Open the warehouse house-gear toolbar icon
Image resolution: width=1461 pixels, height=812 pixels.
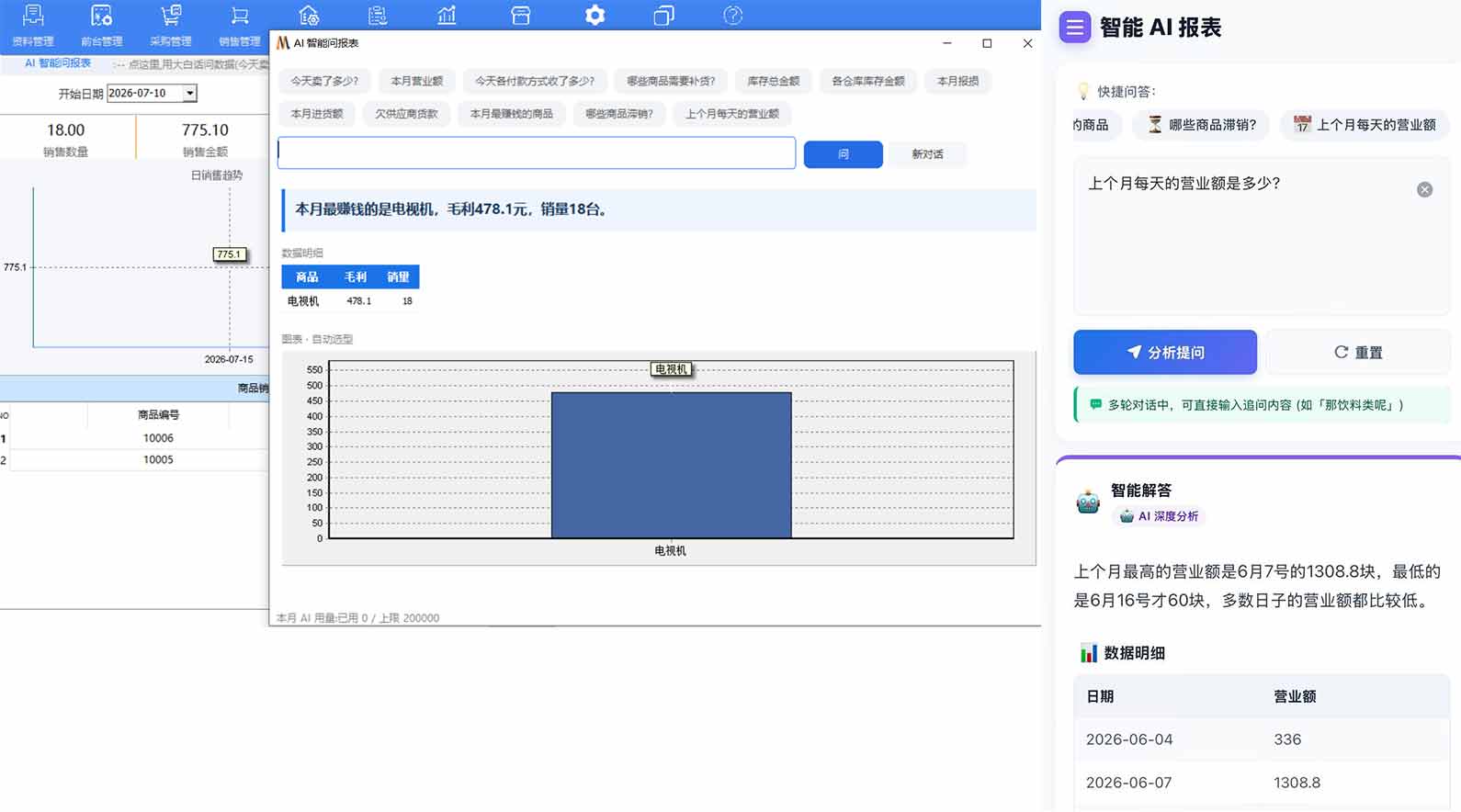[x=309, y=16]
